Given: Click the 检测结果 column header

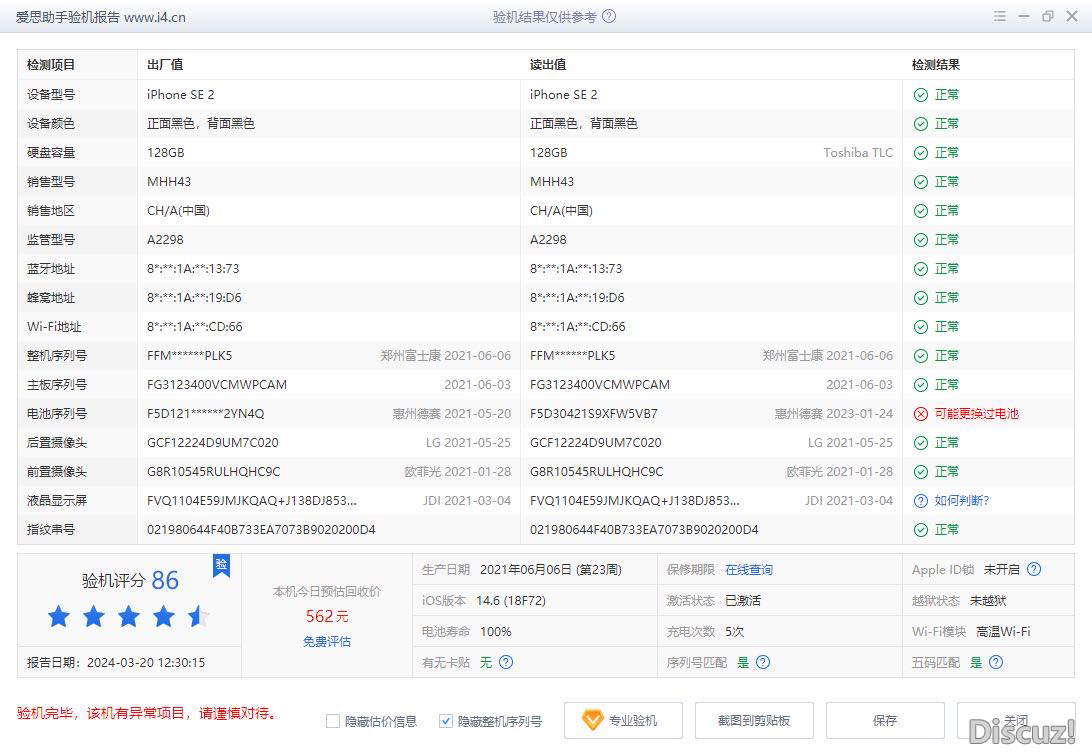Looking at the screenshot, I should pos(936,65).
